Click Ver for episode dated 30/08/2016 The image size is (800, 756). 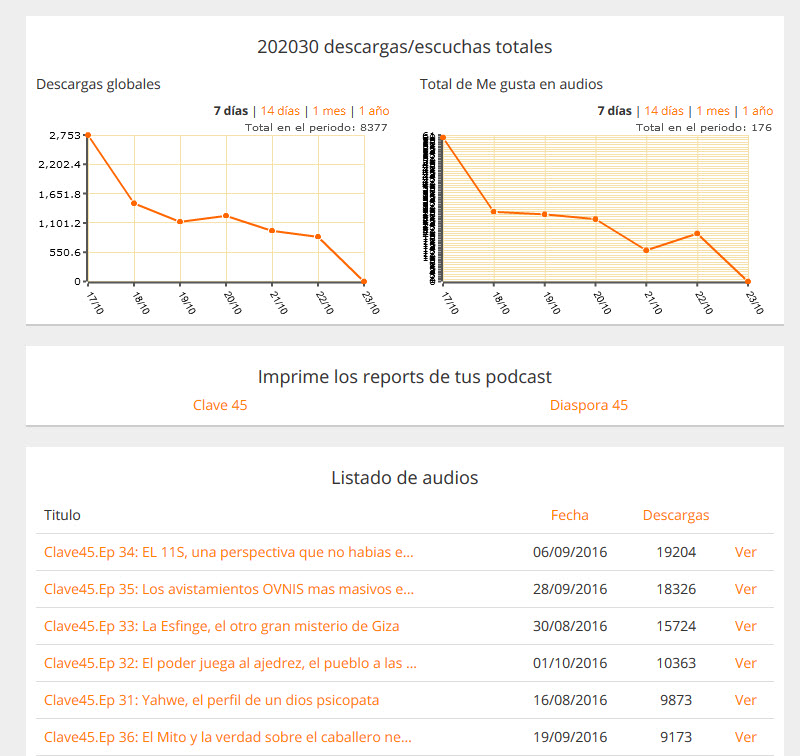pyautogui.click(x=745, y=626)
